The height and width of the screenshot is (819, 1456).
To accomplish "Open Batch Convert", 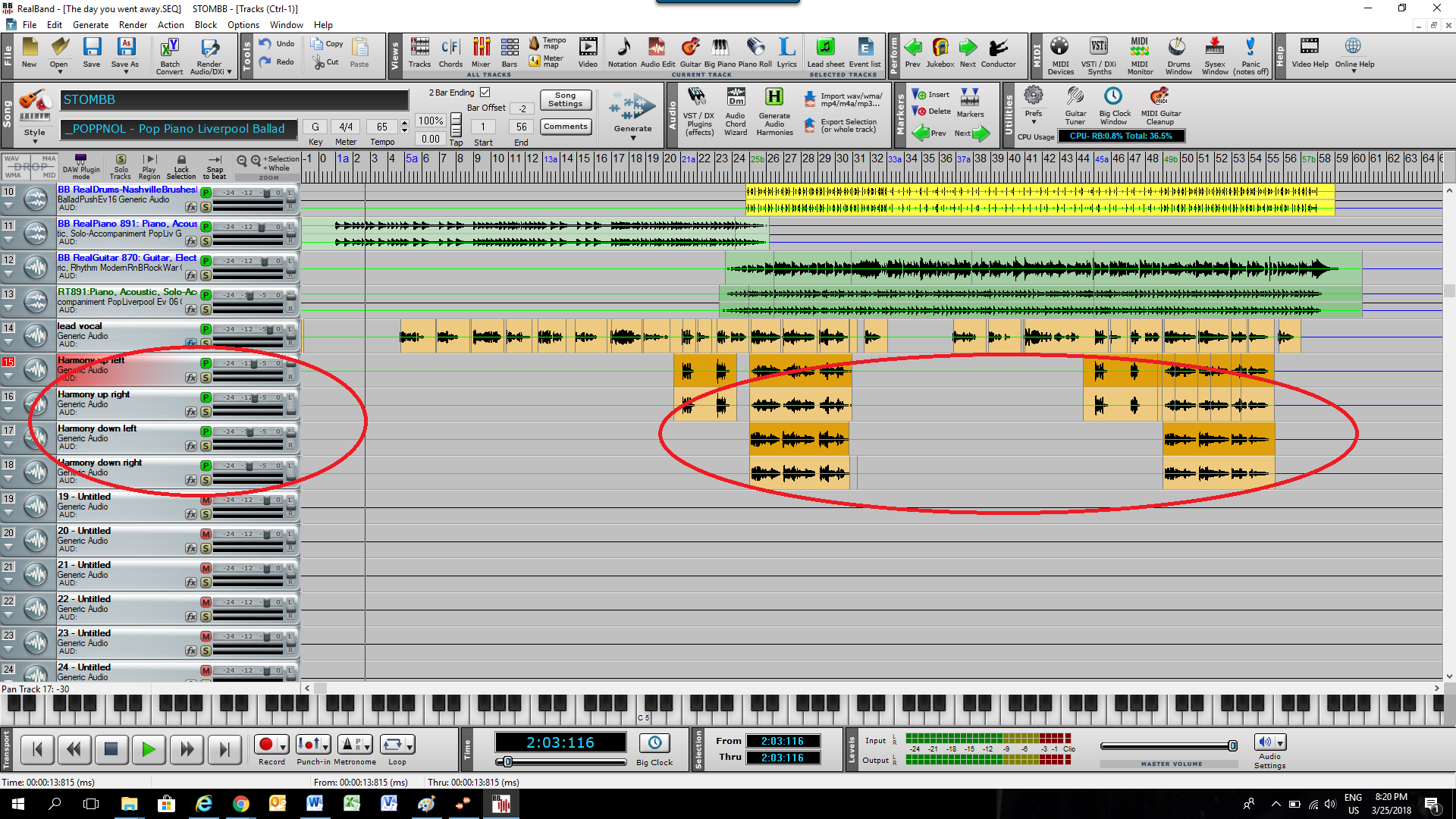I will coord(169,56).
